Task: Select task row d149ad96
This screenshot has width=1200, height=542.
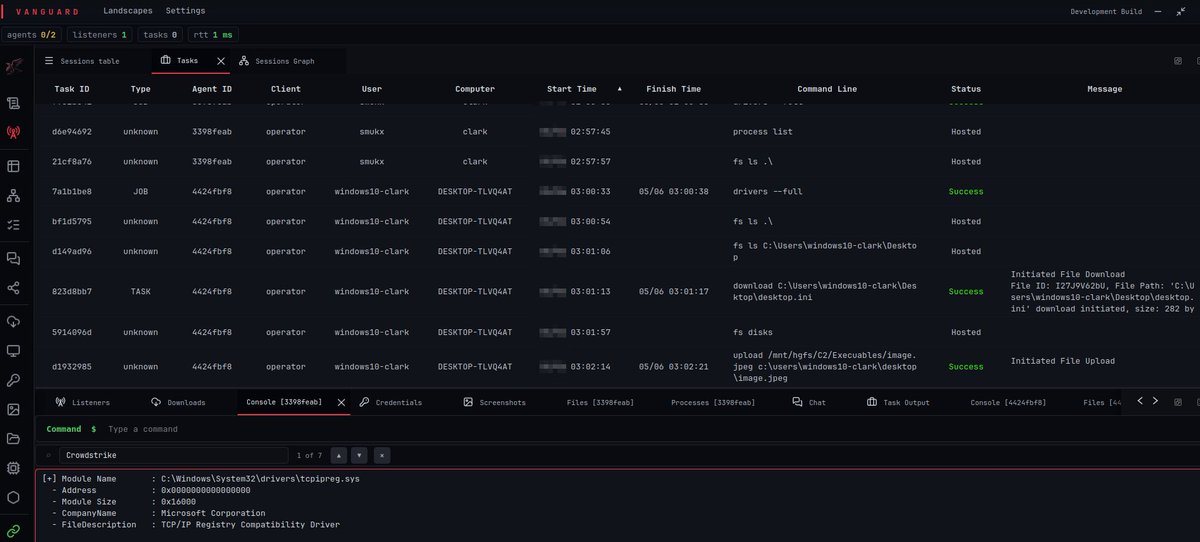Action: tap(617, 251)
